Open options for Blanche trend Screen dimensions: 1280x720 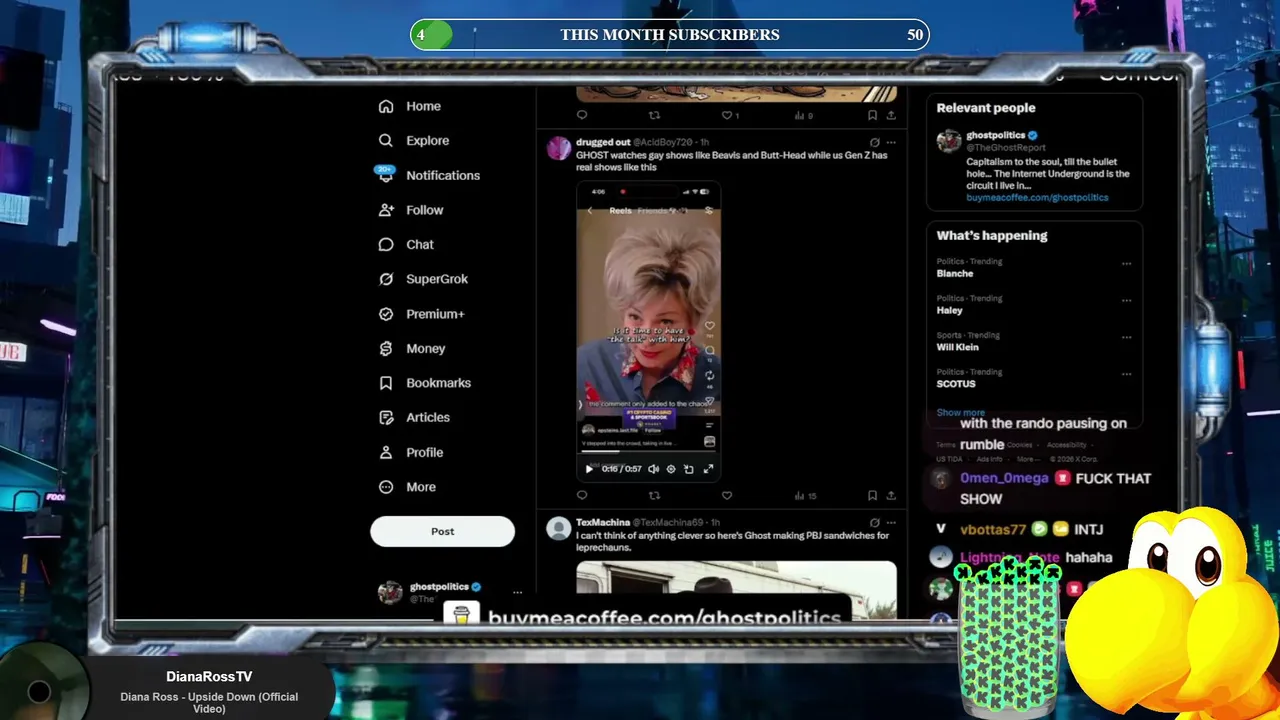click(1126, 265)
